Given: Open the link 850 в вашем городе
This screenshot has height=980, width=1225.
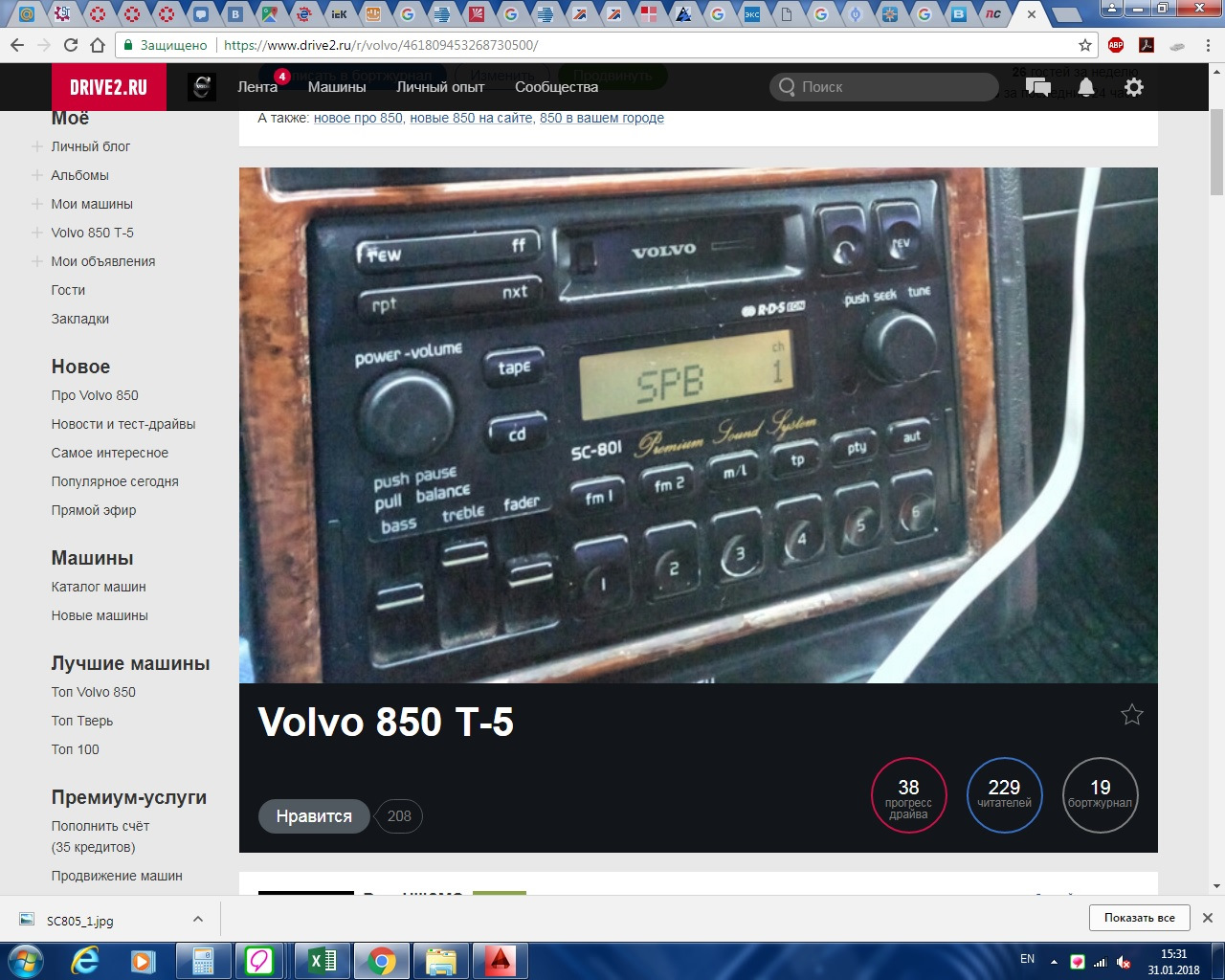Looking at the screenshot, I should (602, 118).
